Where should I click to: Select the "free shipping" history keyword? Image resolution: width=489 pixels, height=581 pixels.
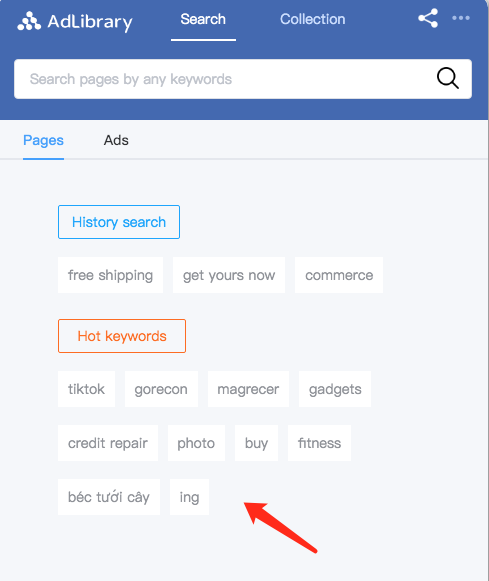(110, 275)
